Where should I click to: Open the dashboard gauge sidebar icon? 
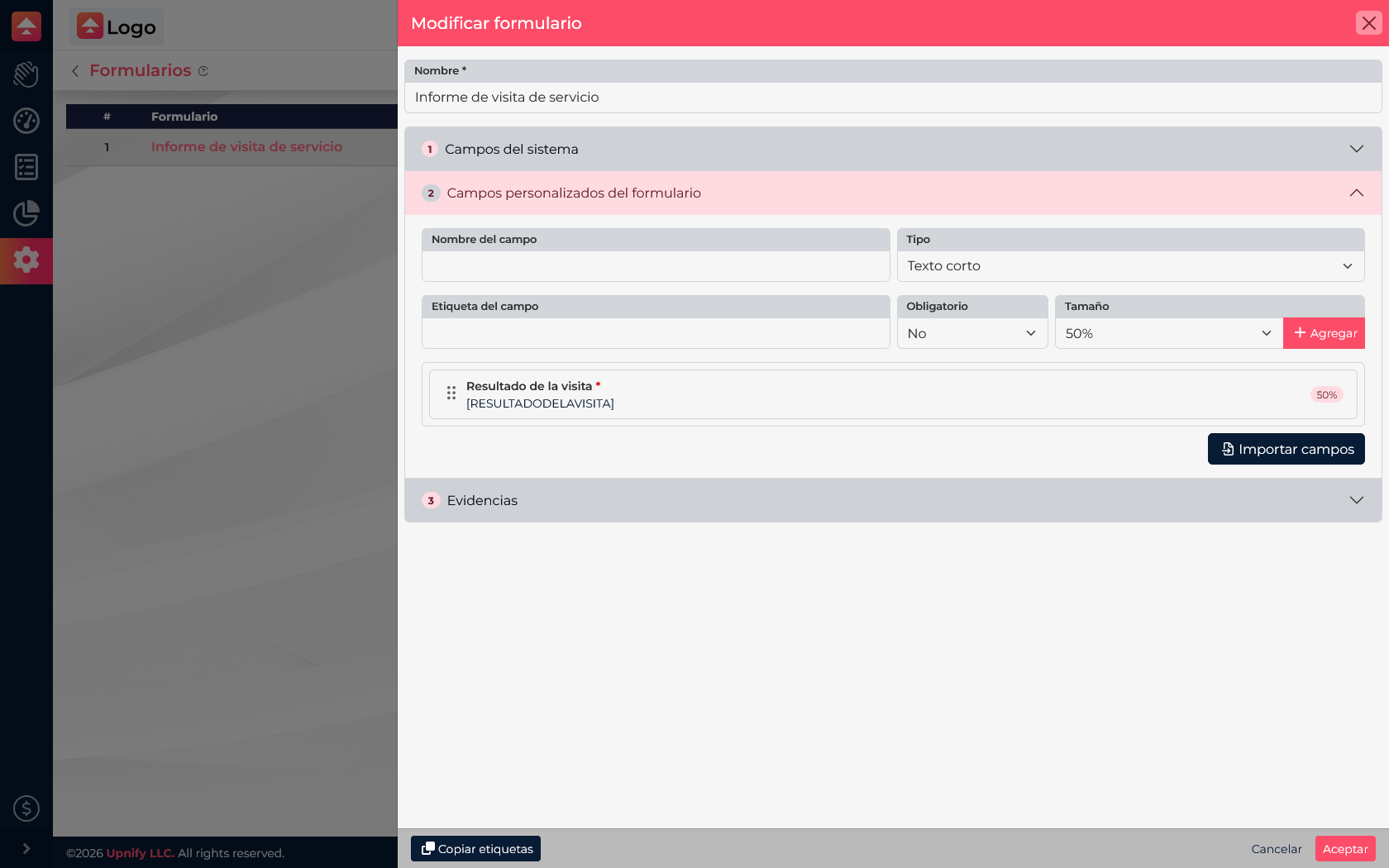pos(26,121)
